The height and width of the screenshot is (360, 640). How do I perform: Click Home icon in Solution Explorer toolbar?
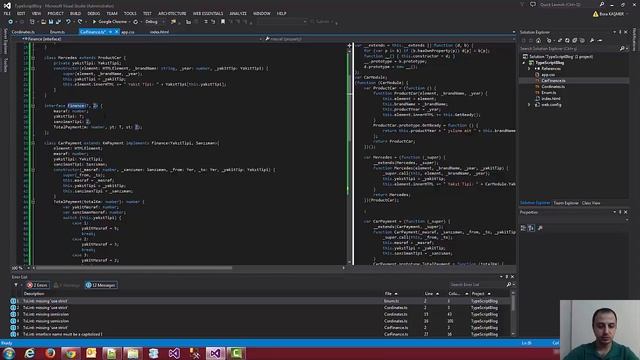click(x=538, y=40)
